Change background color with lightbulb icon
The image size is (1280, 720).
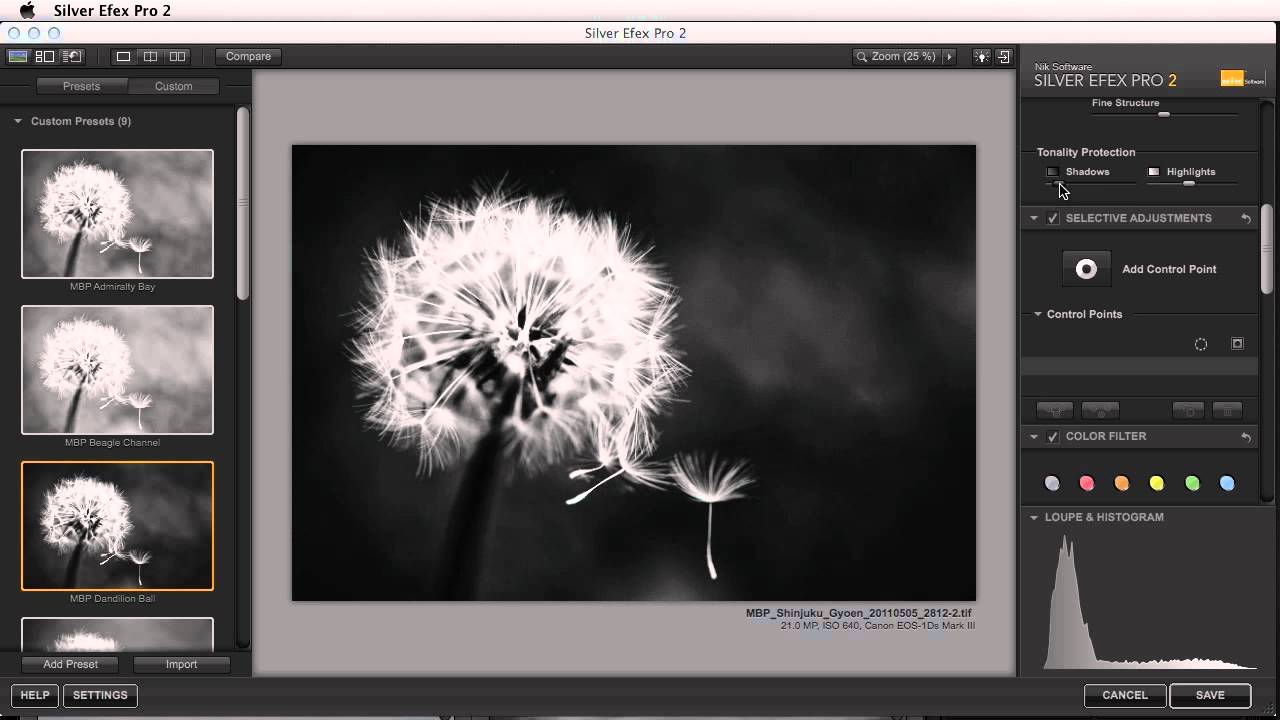(982, 57)
